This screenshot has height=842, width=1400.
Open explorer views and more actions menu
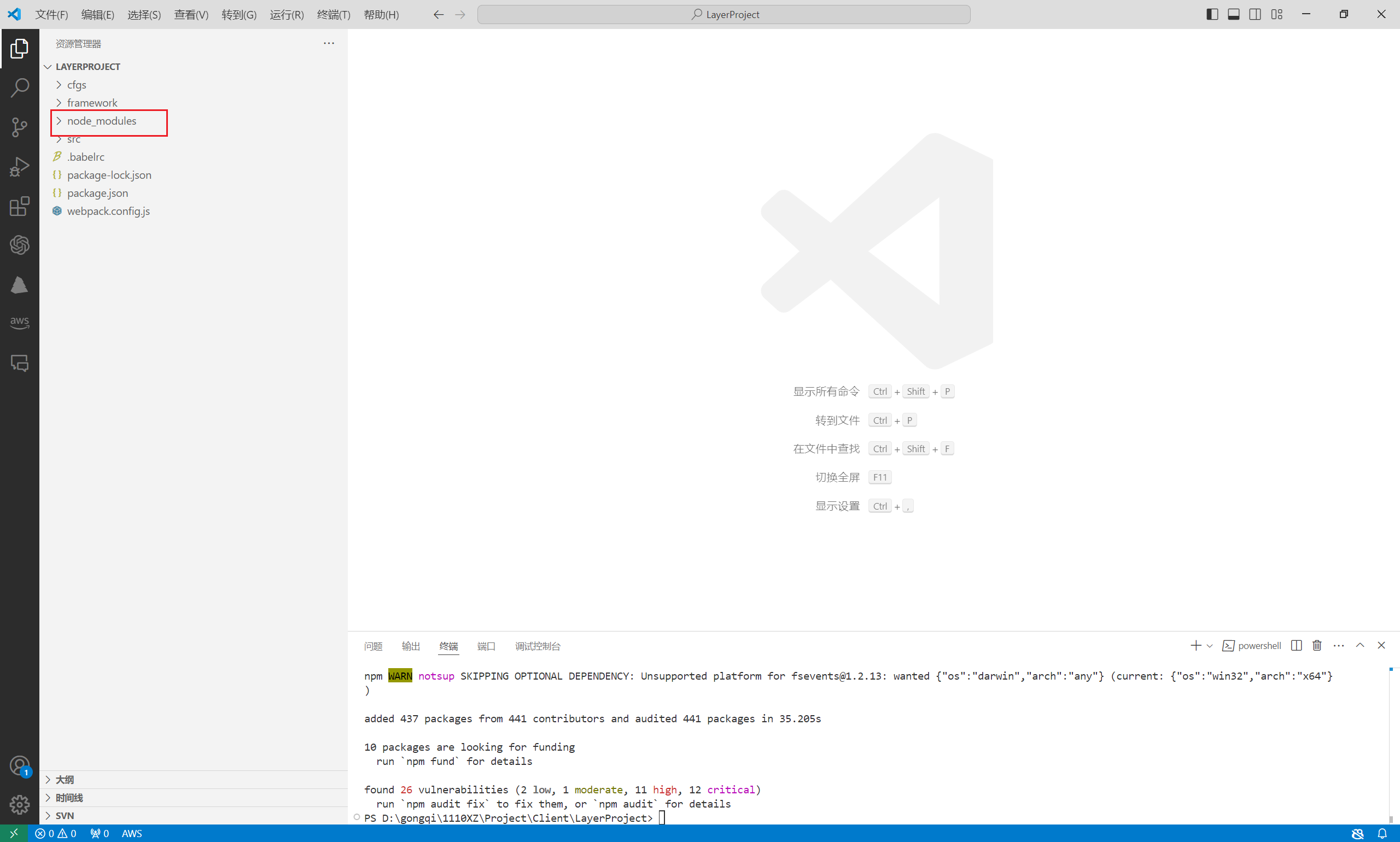point(329,43)
